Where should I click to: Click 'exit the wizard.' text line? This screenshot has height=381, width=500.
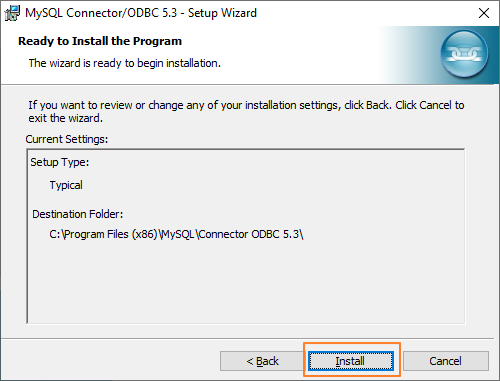(x=65, y=118)
